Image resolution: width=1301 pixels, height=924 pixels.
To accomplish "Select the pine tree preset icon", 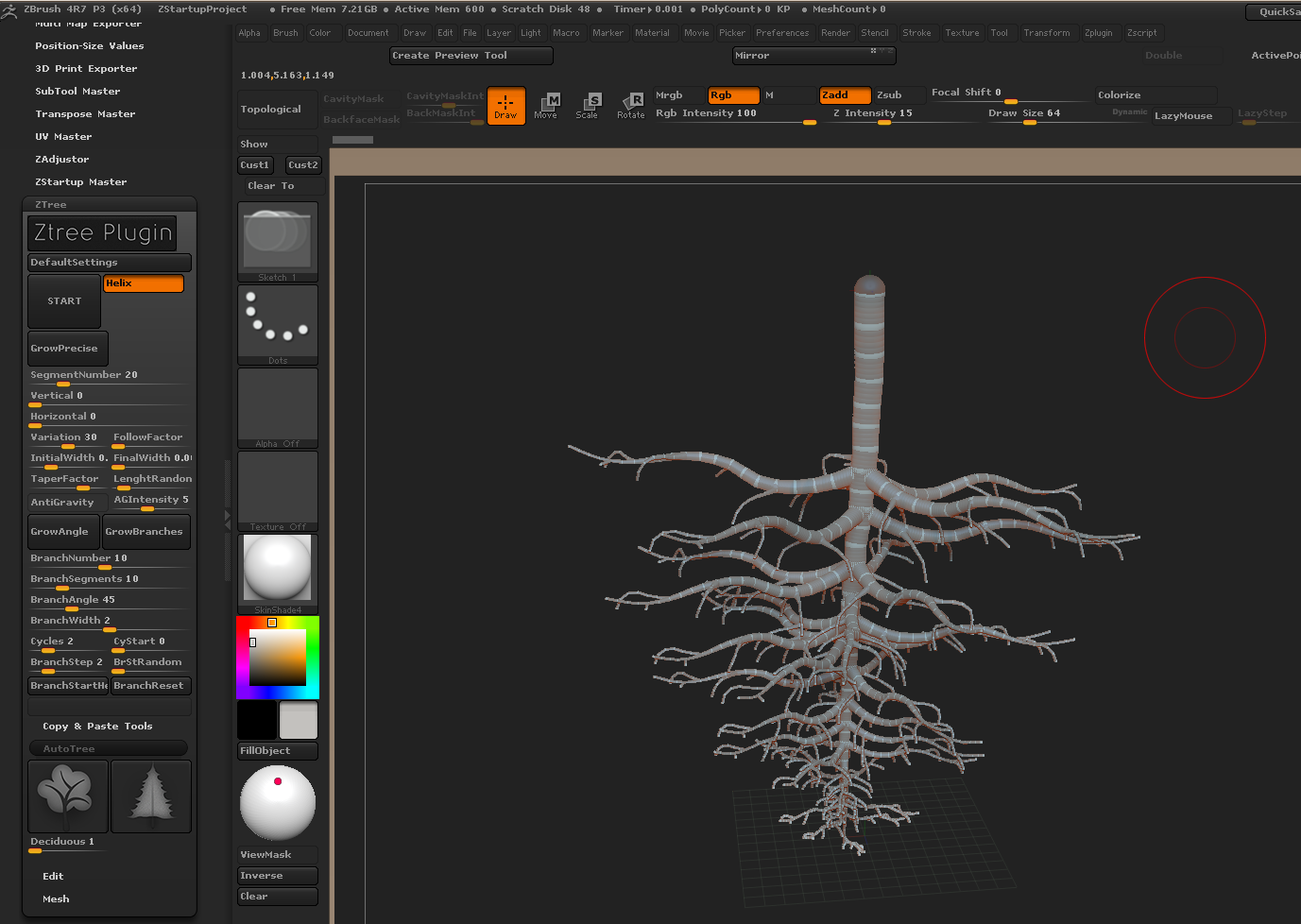I will [x=151, y=796].
